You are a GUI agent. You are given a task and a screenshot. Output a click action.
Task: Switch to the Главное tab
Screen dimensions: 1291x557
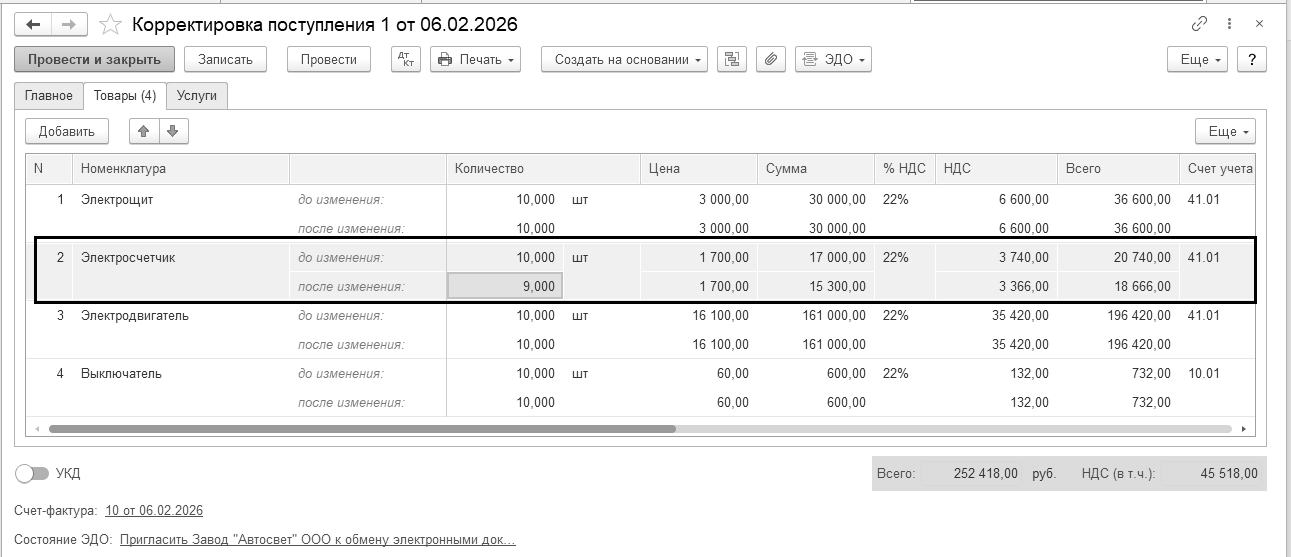(x=49, y=95)
